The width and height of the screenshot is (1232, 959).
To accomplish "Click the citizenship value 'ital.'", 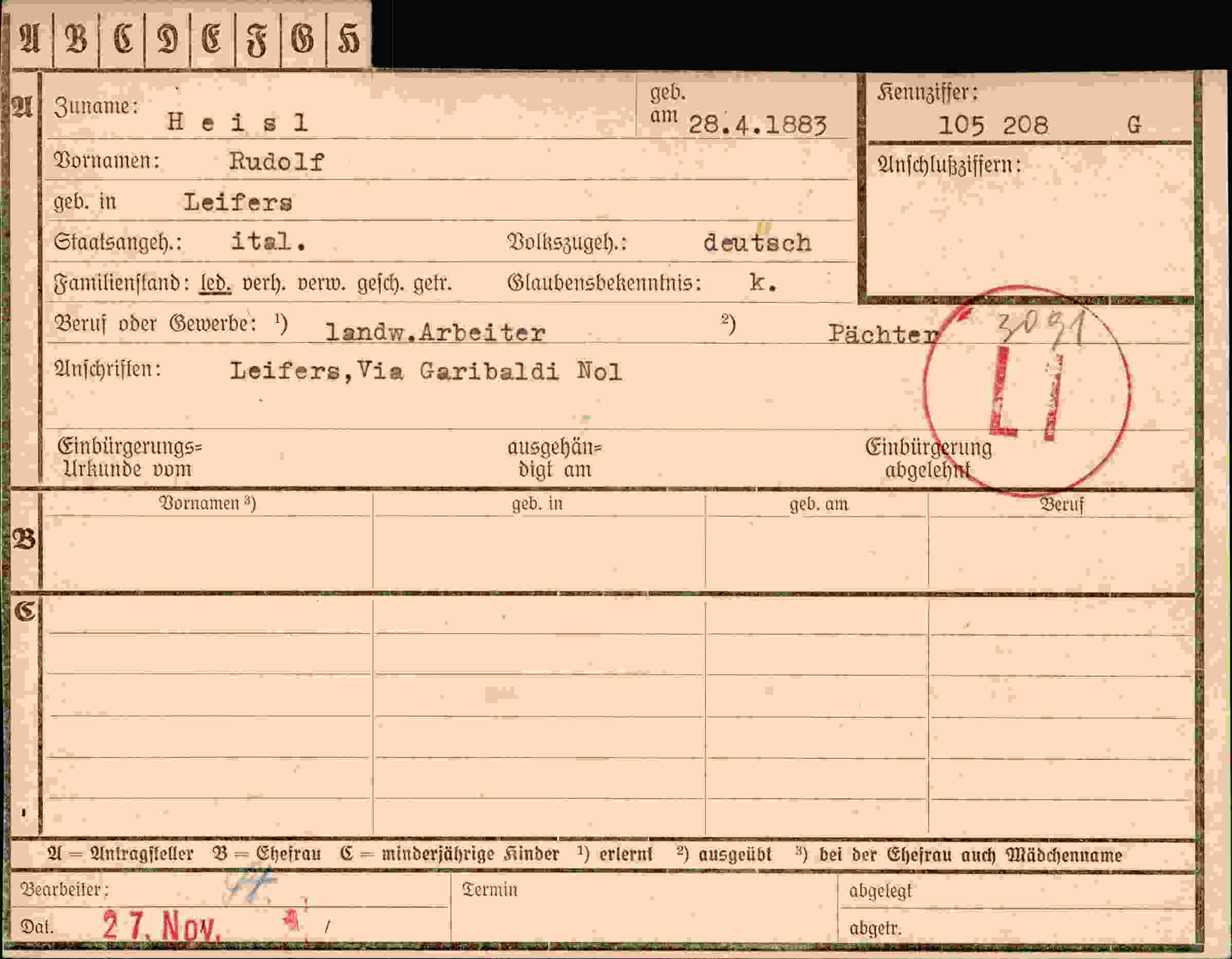I will click(x=268, y=242).
